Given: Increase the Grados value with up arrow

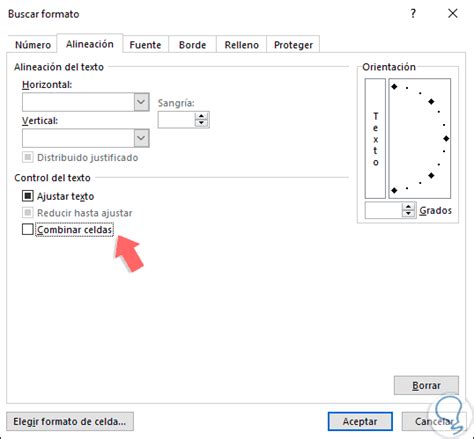Looking at the screenshot, I should (x=408, y=207).
